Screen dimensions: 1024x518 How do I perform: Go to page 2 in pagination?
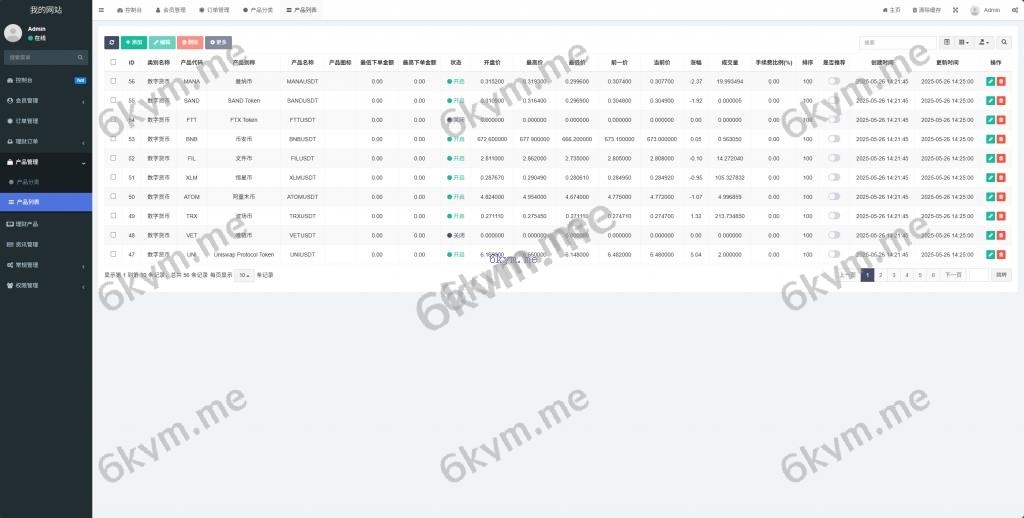click(x=880, y=274)
